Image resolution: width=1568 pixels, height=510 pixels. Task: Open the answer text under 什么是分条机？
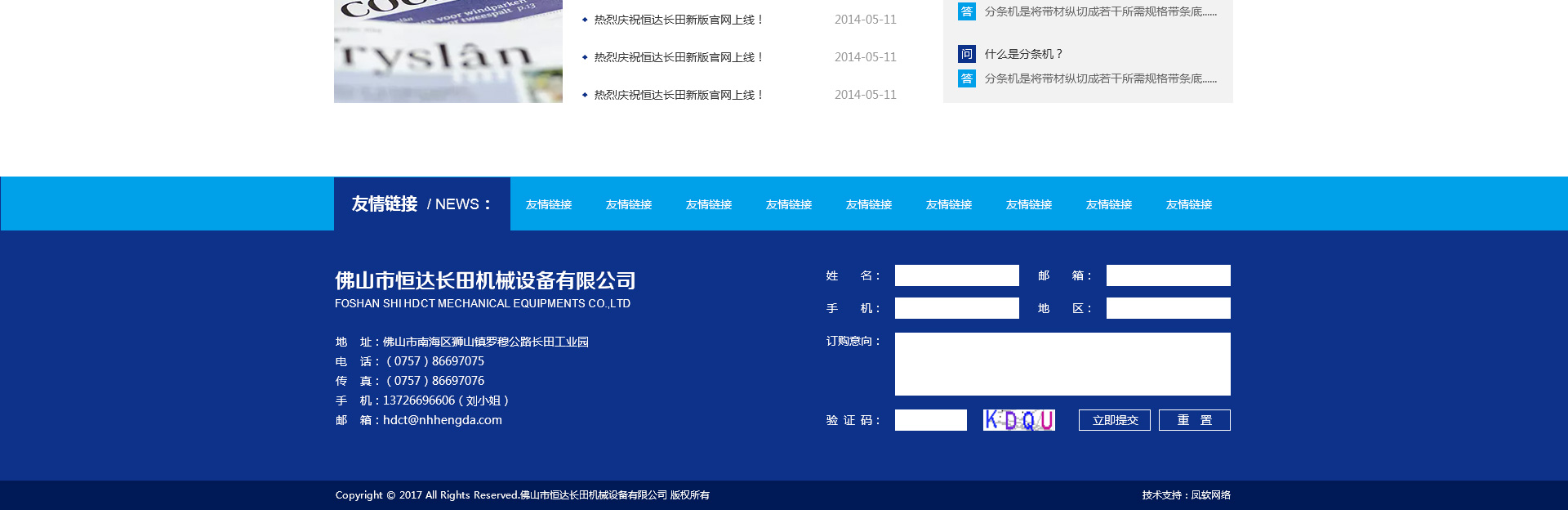[1100, 78]
